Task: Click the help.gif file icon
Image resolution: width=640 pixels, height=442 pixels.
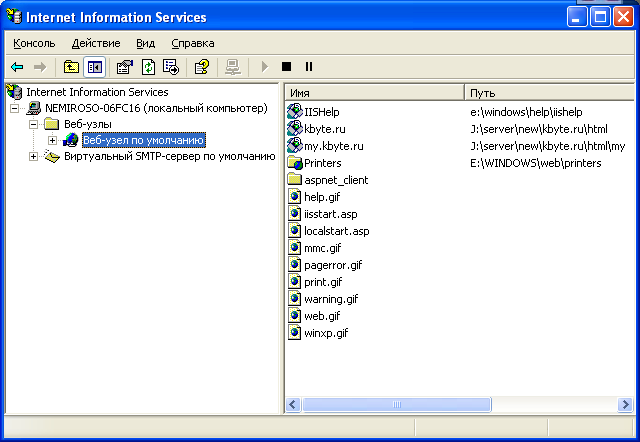Action: pyautogui.click(x=294, y=197)
